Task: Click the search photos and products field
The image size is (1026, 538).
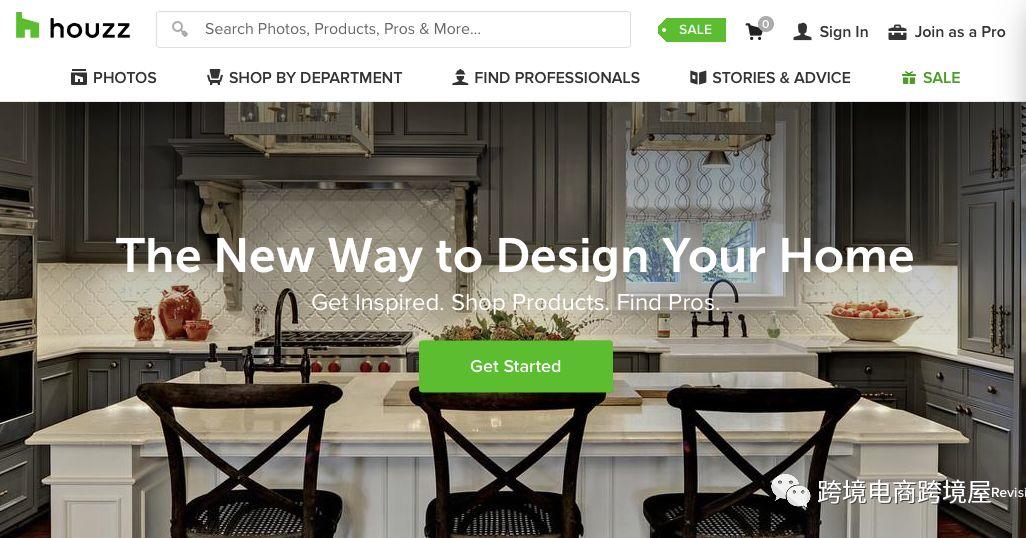Action: 393,29
